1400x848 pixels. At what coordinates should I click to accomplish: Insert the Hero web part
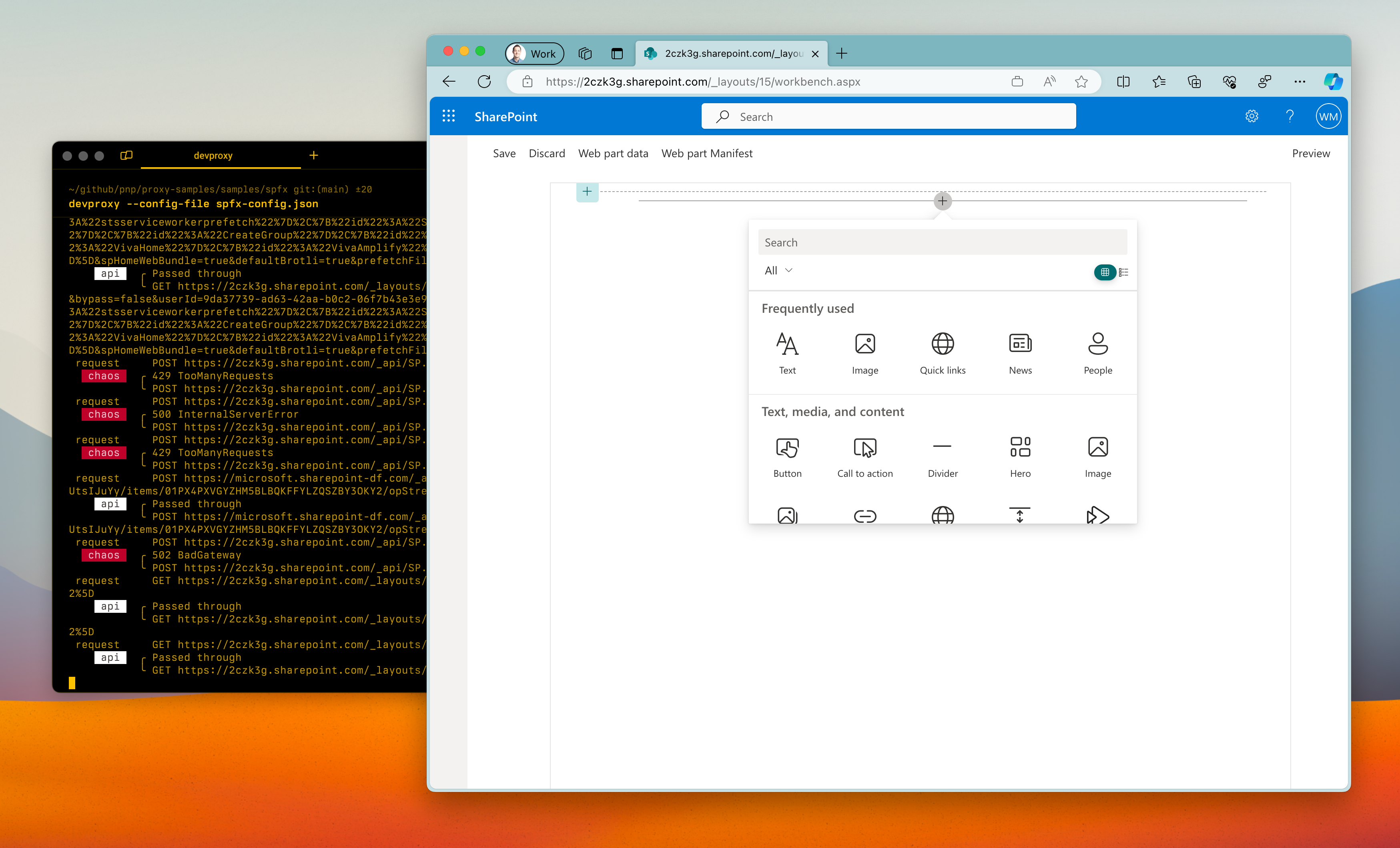click(1020, 456)
